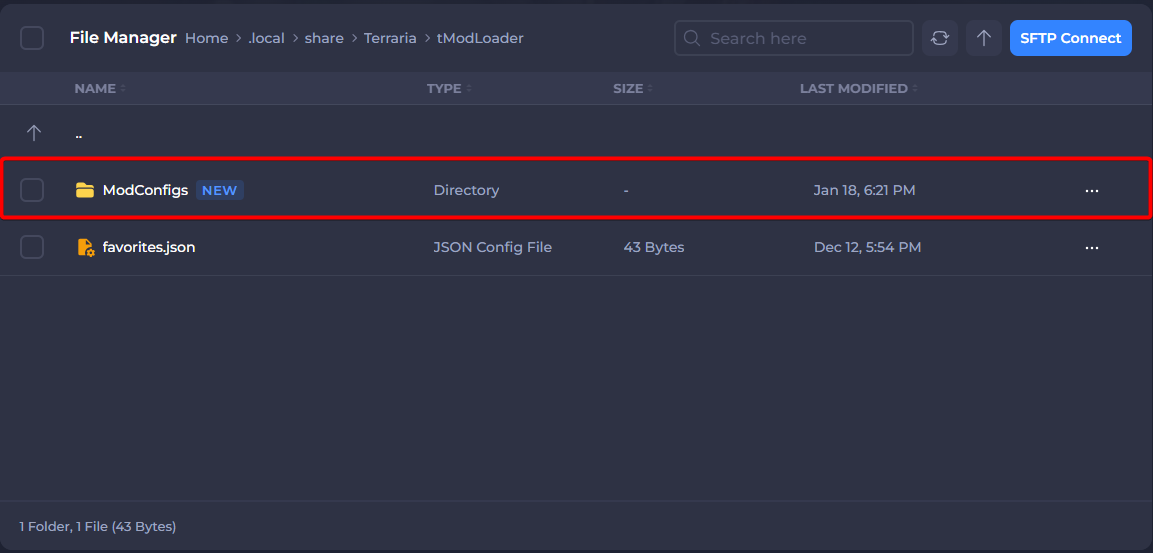
Task: Sort files by Last Modified column
Action: 854,89
